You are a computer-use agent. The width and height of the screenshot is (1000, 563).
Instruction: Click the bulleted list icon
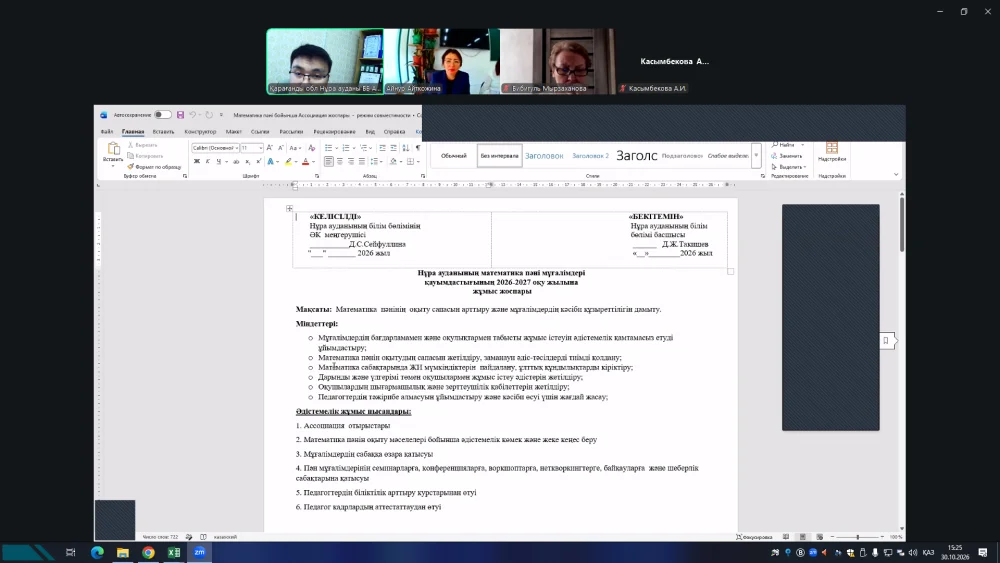click(x=329, y=148)
